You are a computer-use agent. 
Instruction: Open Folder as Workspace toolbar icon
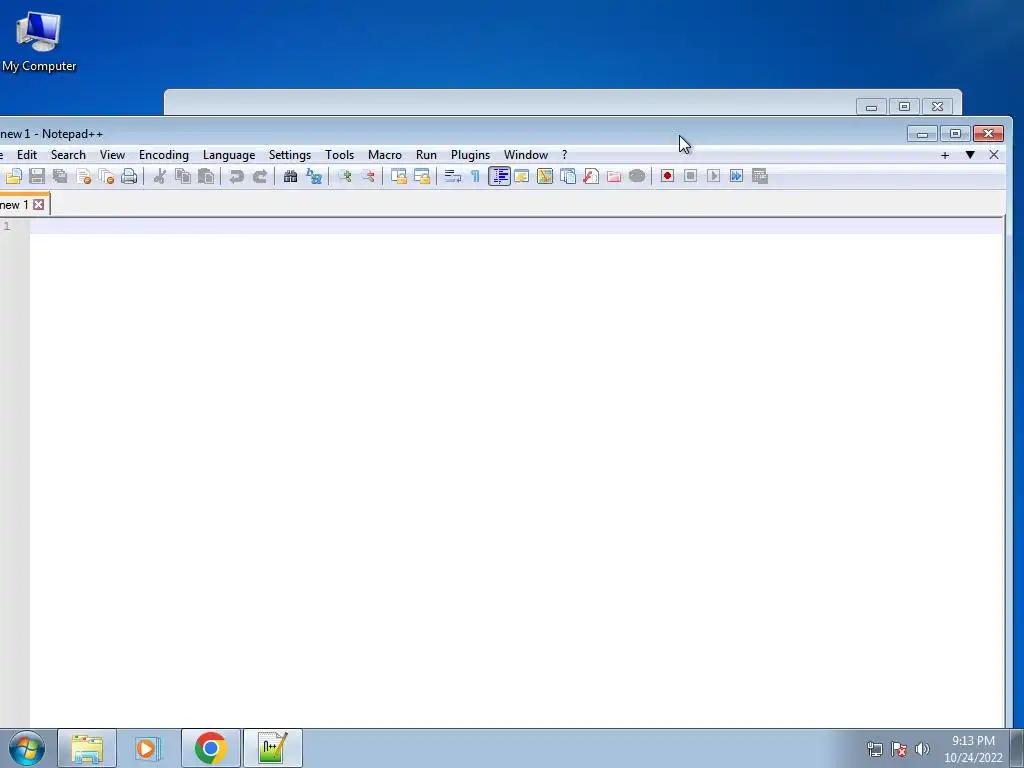[x=614, y=176]
